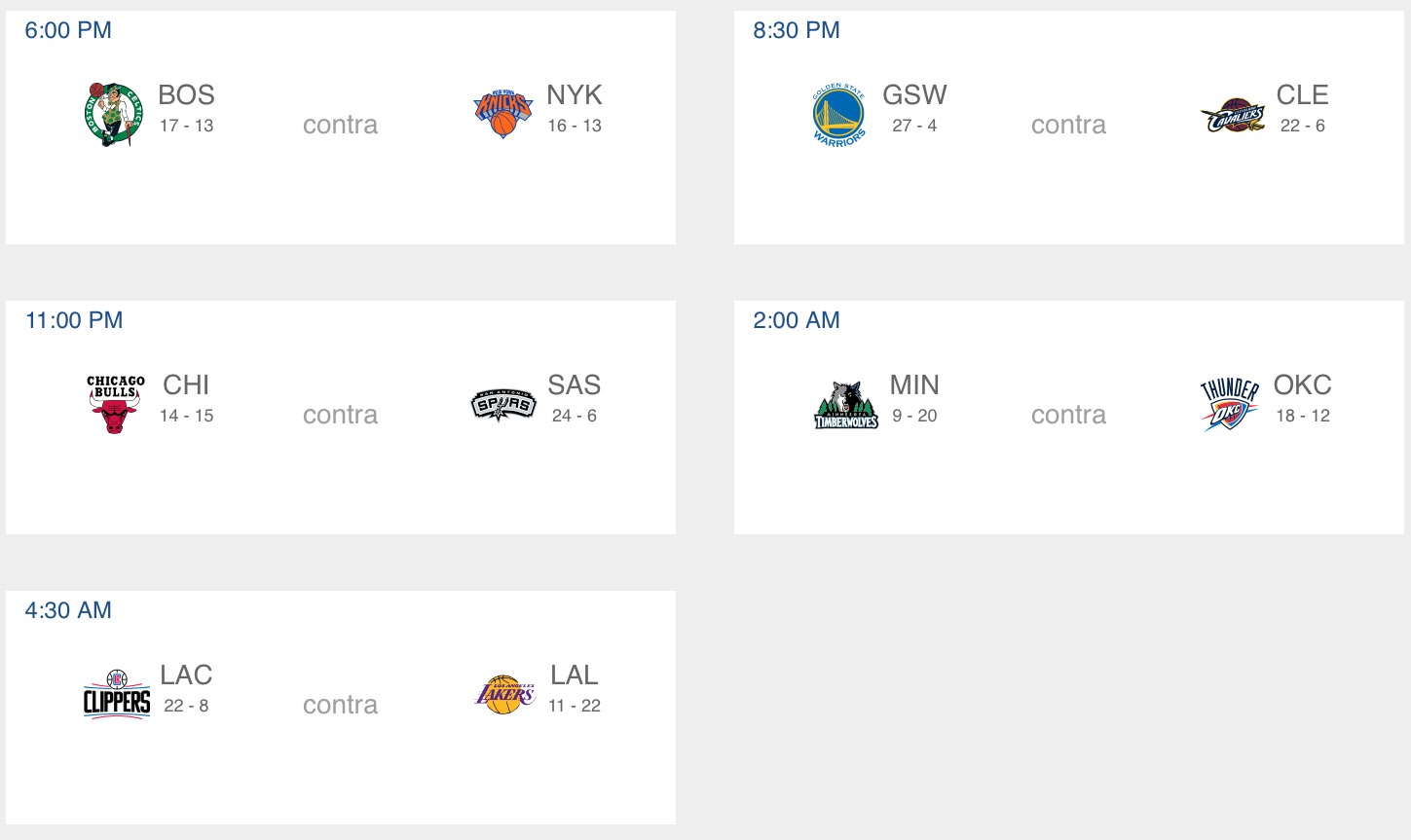Click the Oklahoma City Thunder logo
The width and height of the screenshot is (1411, 840).
pos(1229,404)
